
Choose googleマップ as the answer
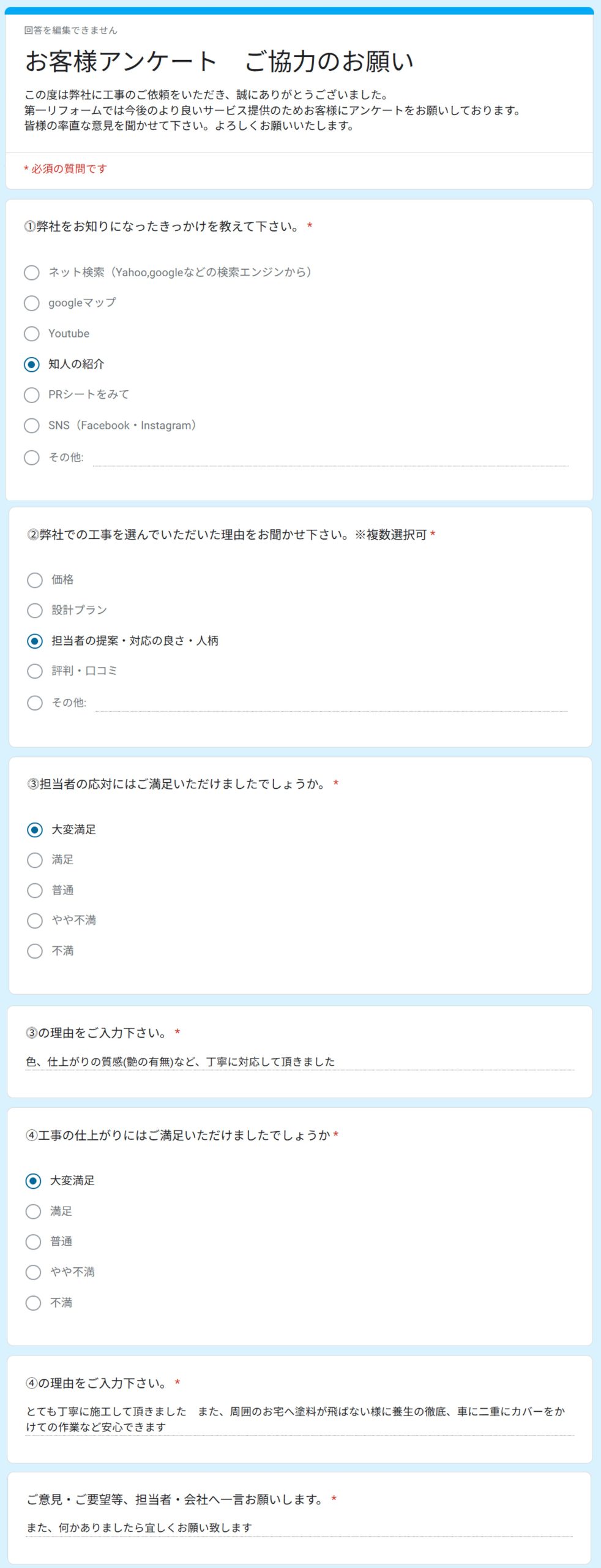click(32, 303)
